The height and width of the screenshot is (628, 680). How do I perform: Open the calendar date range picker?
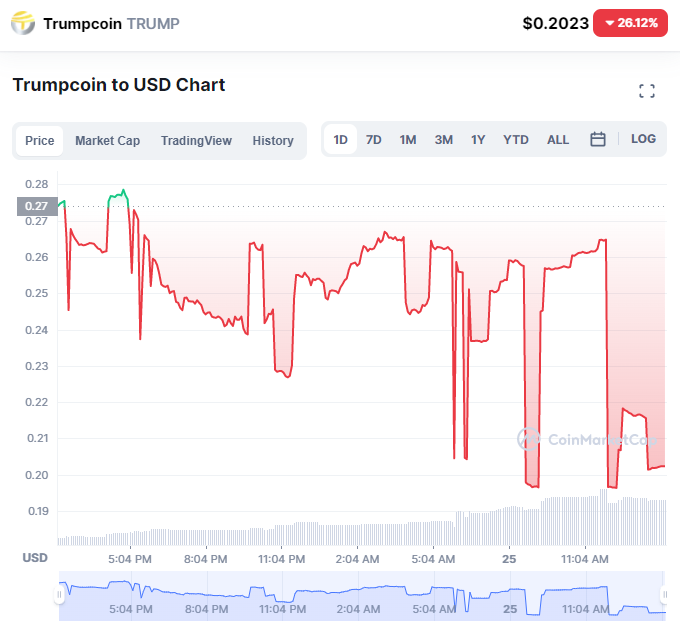(598, 139)
